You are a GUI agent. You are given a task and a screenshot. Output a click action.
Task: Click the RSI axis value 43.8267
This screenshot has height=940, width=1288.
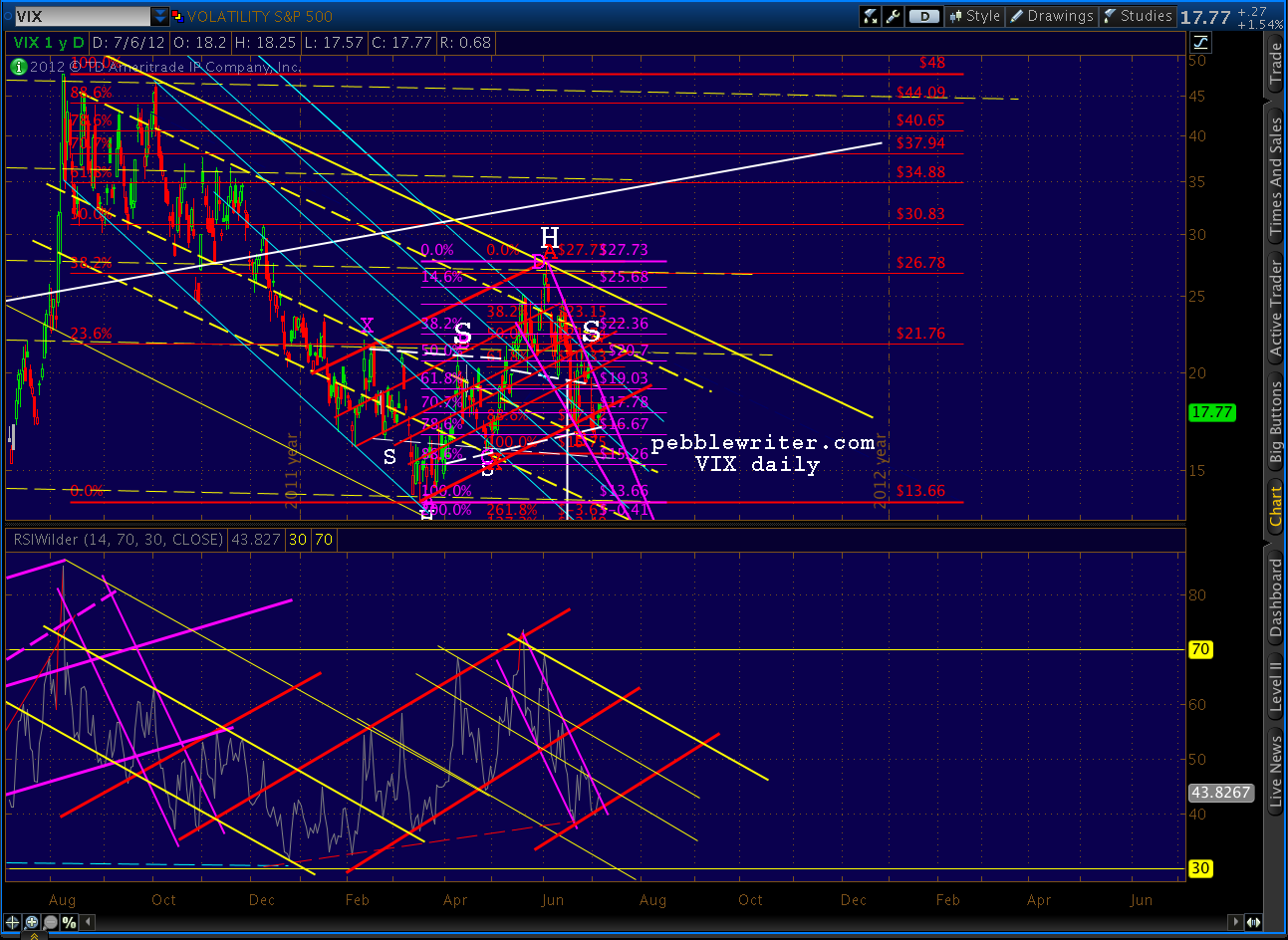[1220, 793]
